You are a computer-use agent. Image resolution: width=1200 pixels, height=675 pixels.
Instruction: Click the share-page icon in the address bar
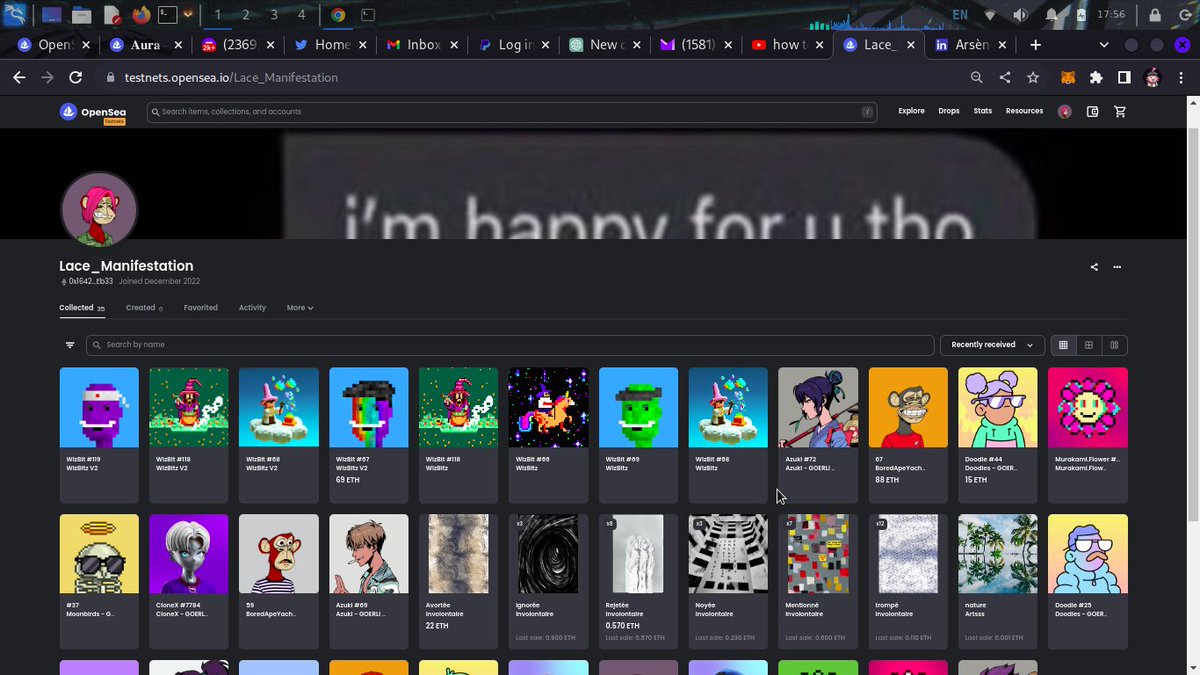point(1005,77)
